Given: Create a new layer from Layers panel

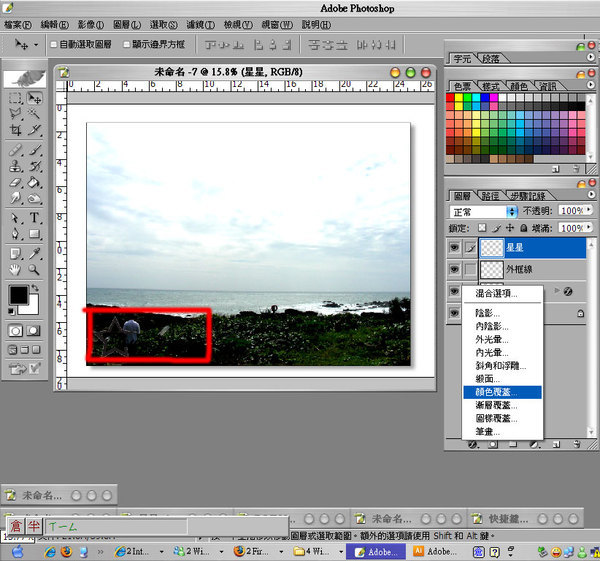Looking at the screenshot, I should (x=556, y=445).
